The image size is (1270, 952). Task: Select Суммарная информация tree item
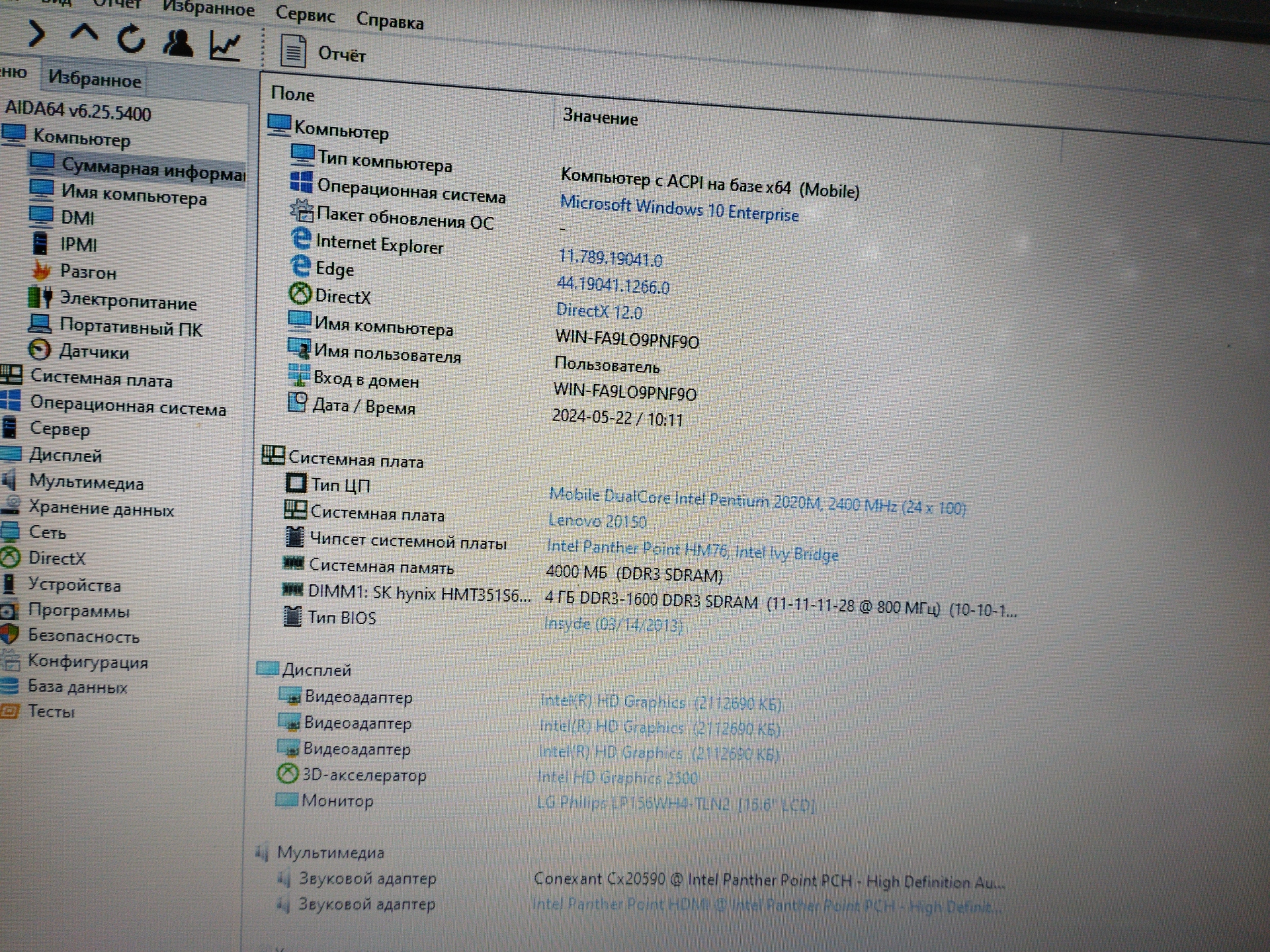(x=138, y=168)
